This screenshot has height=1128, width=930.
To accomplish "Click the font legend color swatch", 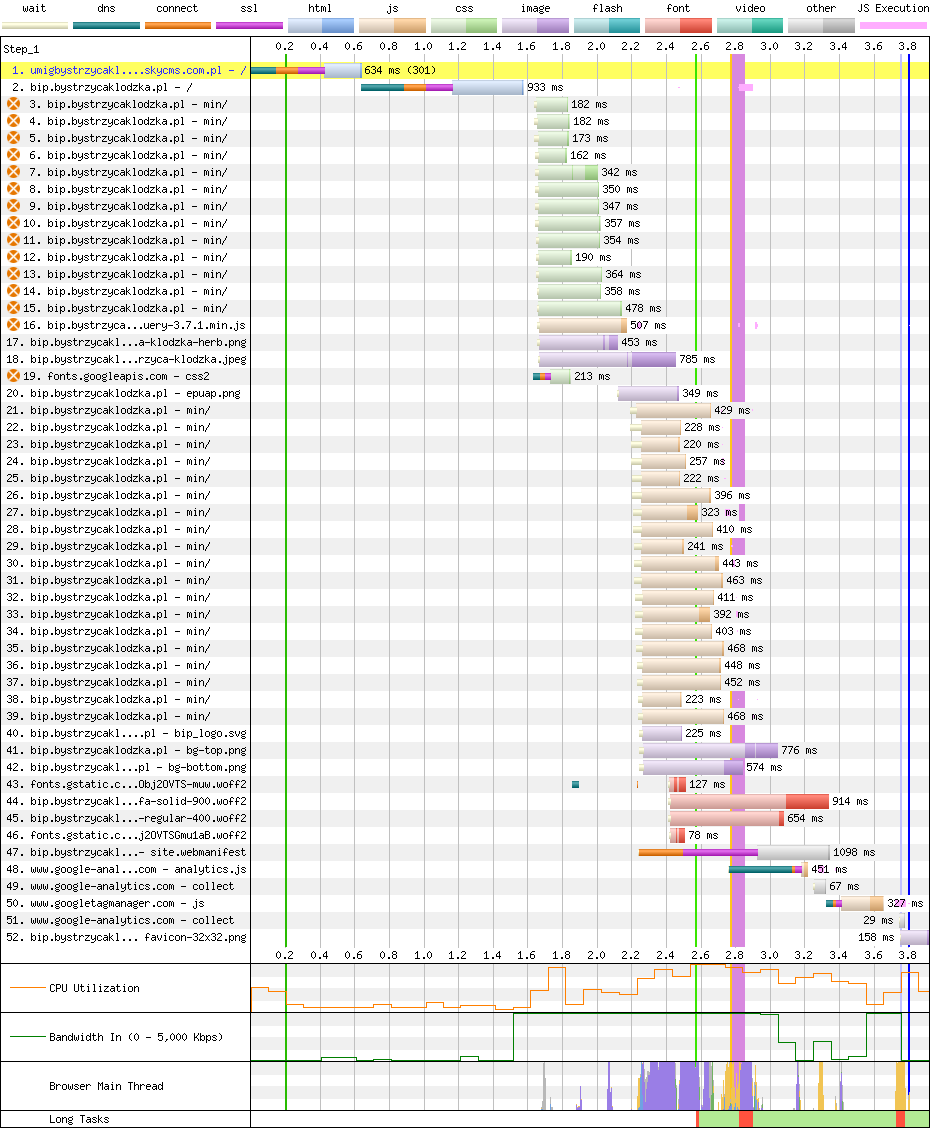I will [x=678, y=25].
